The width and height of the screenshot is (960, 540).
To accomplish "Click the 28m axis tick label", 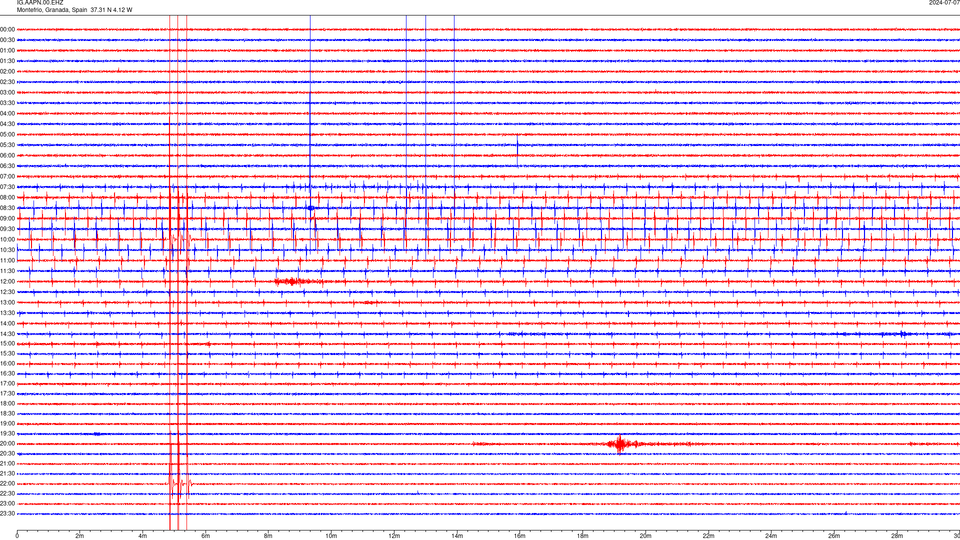I will (897, 536).
